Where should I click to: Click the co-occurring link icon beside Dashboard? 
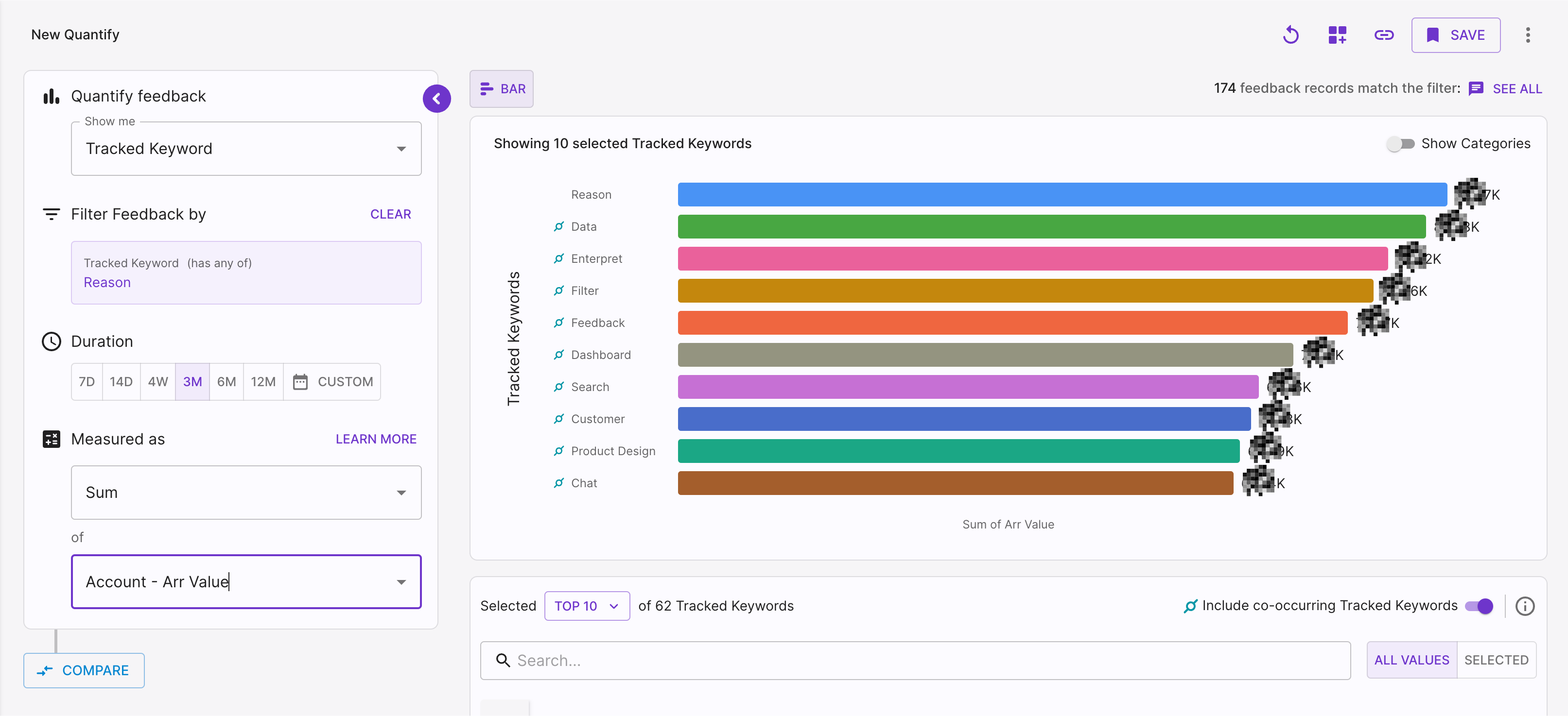point(558,355)
